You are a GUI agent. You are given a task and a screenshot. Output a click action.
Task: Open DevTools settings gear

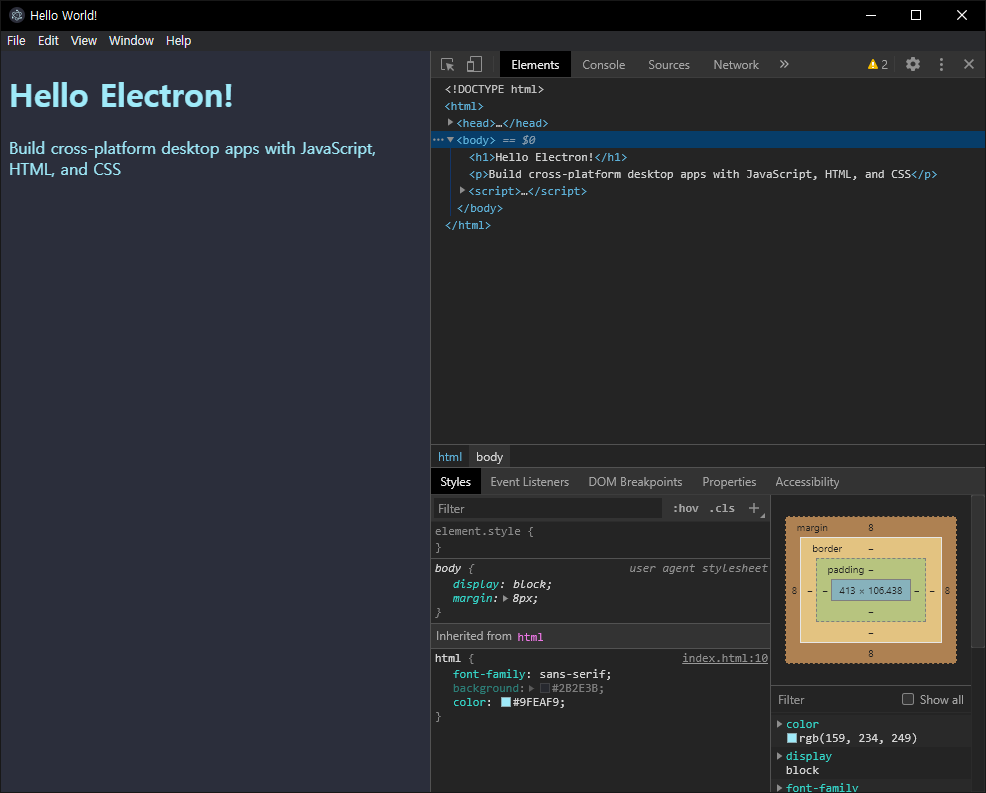tap(912, 64)
